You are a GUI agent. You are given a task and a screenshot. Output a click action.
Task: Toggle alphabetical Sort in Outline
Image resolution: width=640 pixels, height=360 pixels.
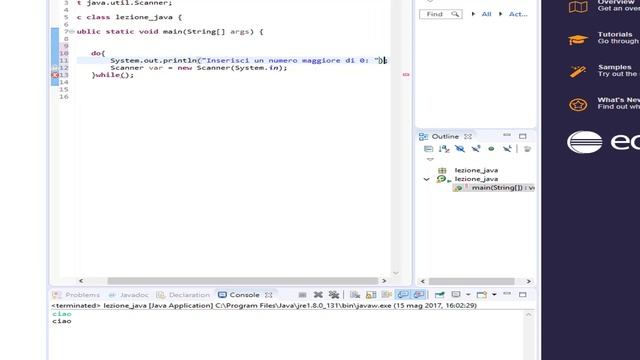tap(444, 149)
